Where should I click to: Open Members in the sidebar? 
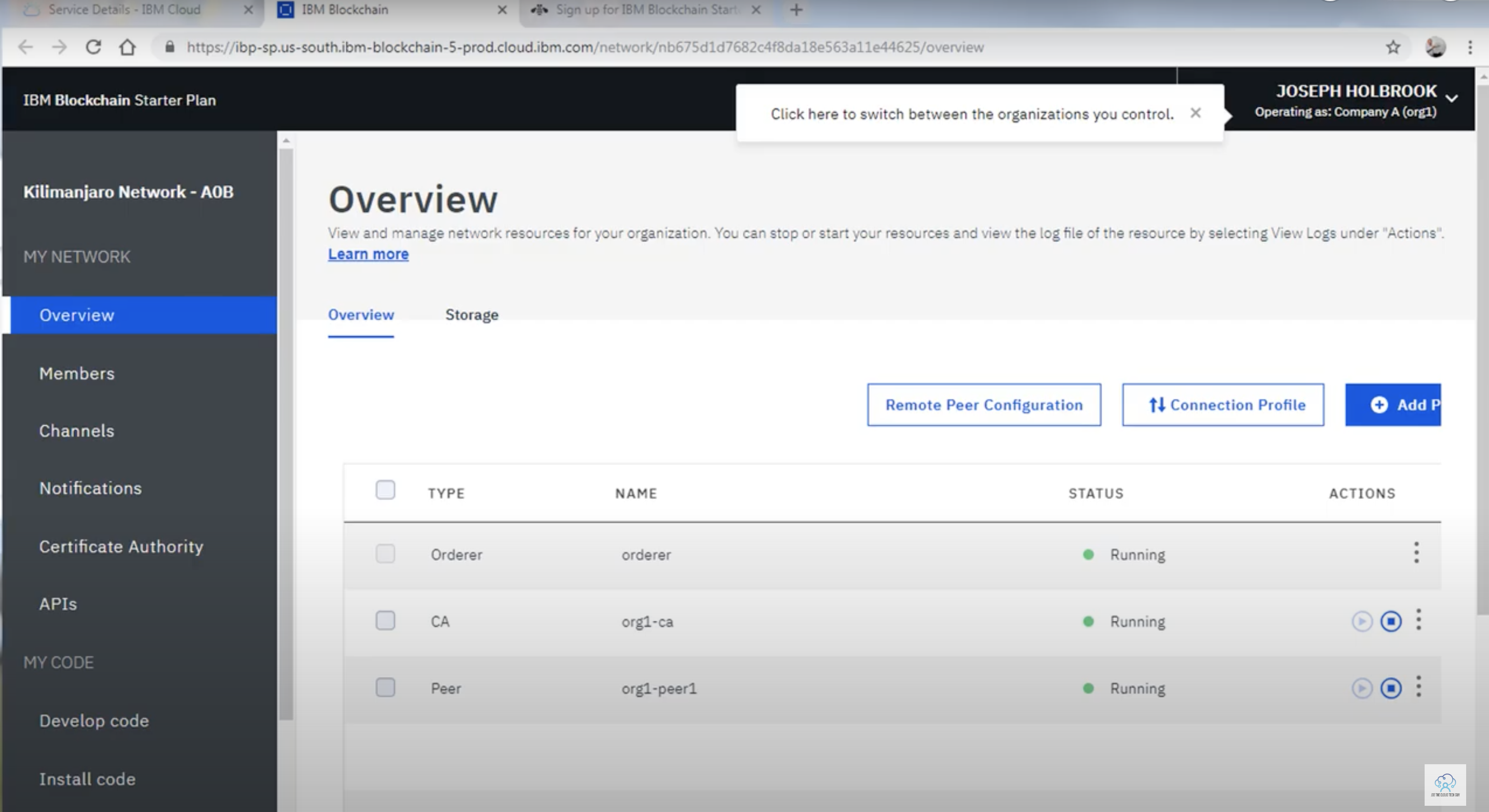click(x=77, y=373)
